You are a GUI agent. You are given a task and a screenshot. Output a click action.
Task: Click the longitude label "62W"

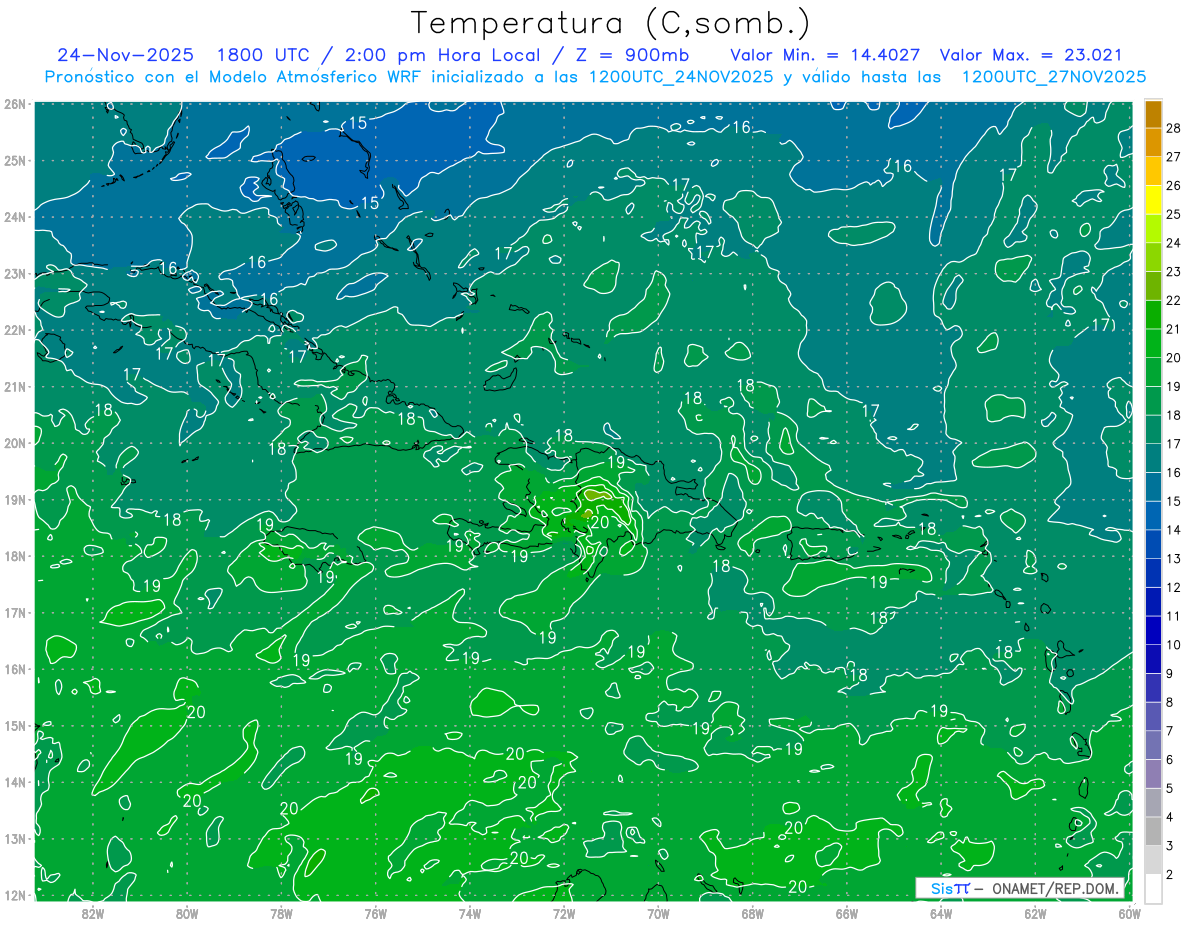pyautogui.click(x=1035, y=914)
